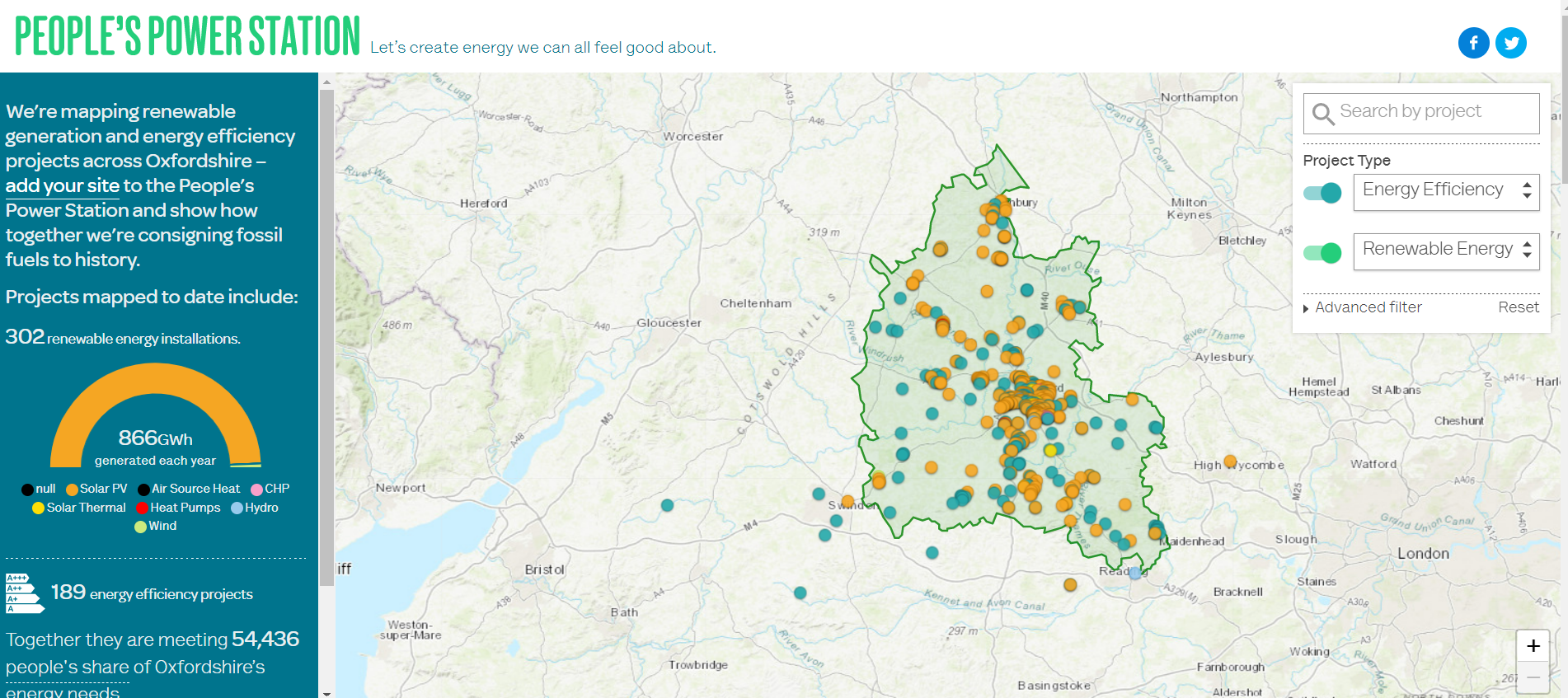This screenshot has width=1568, height=698.
Task: Open the Energy Efficiency dropdown
Action: tap(1445, 190)
